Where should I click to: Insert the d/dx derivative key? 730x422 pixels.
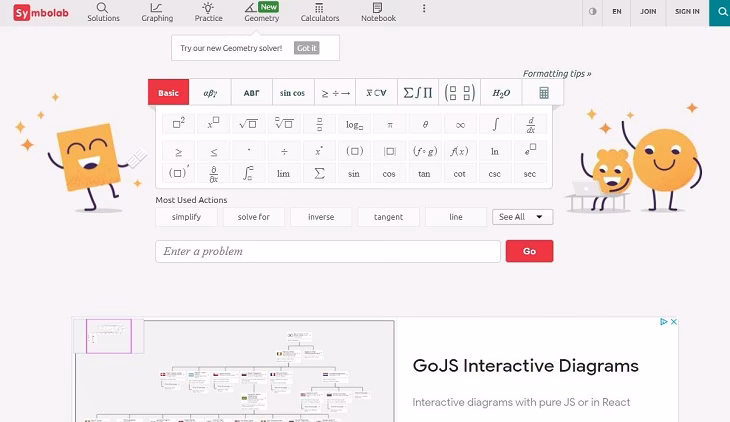[x=530, y=125]
